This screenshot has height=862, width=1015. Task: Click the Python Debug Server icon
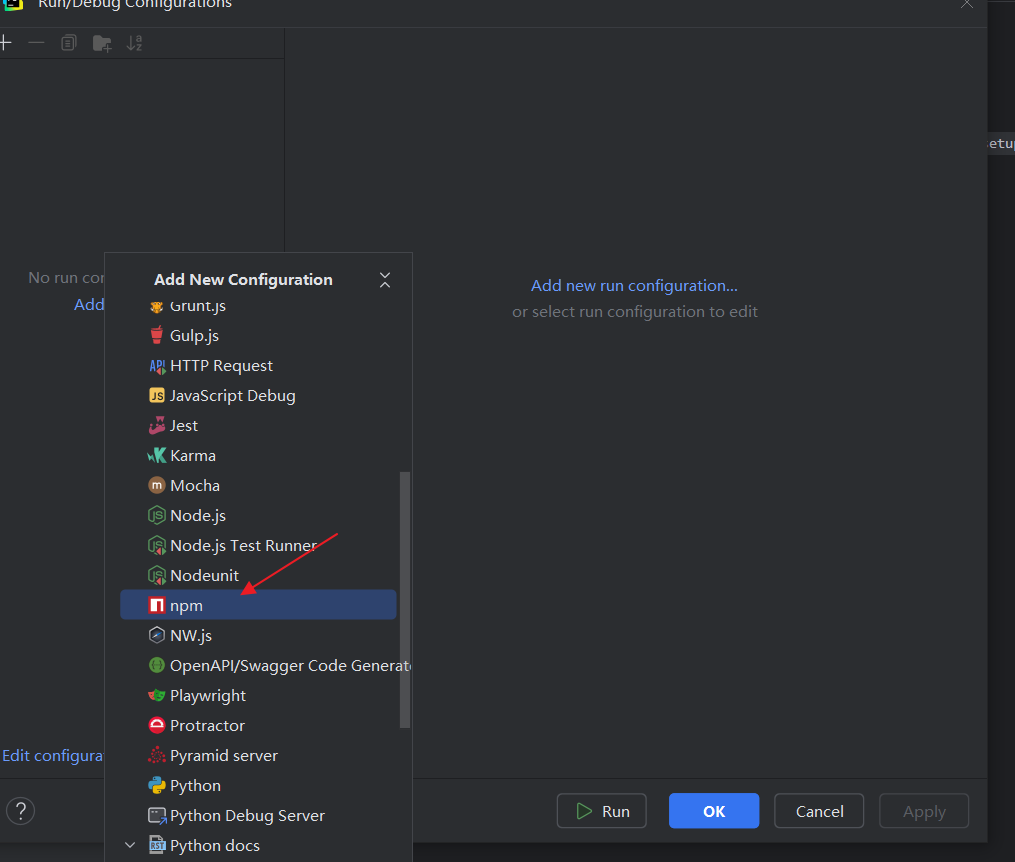tap(157, 815)
